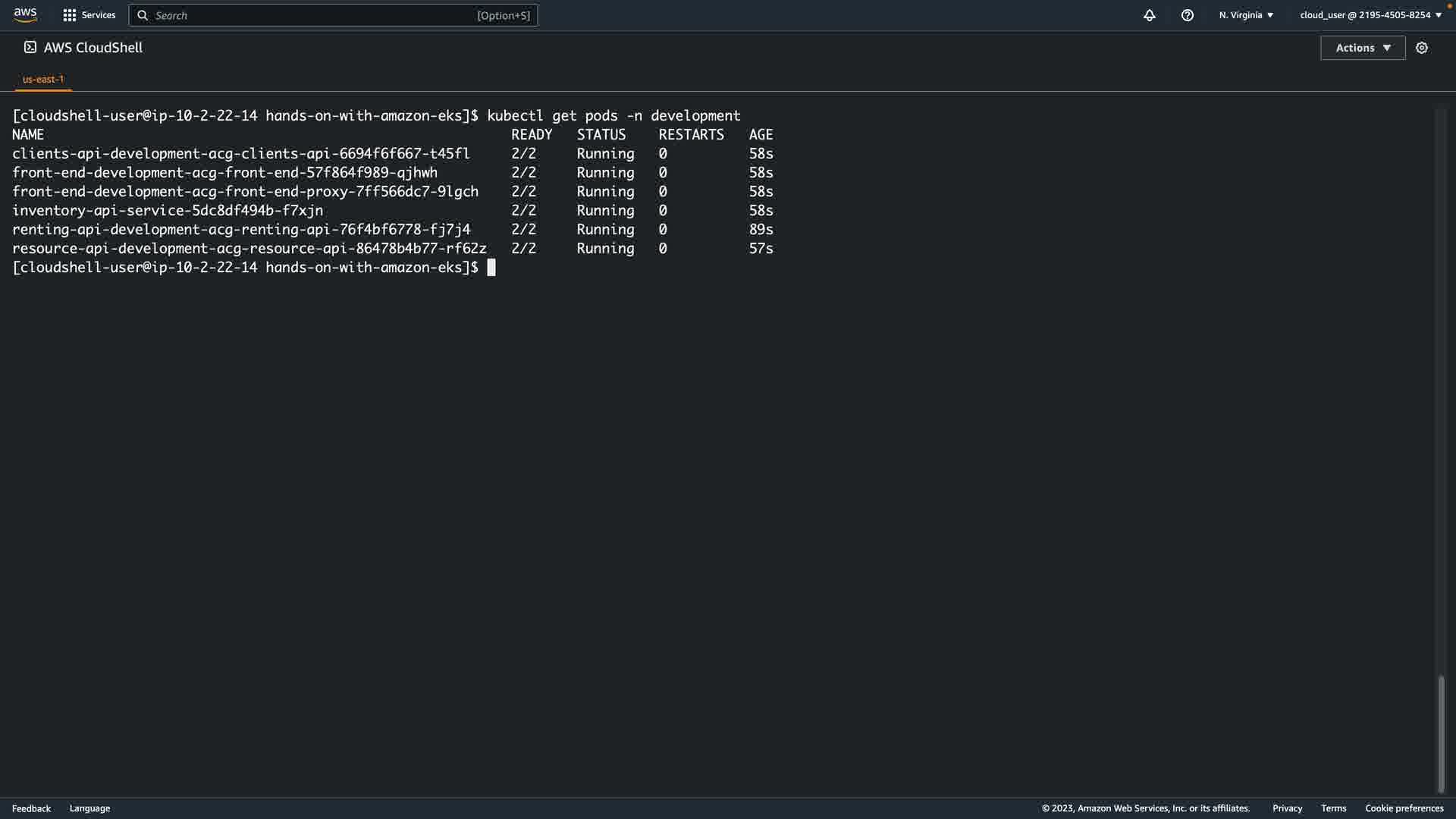Expand the Actions dropdown button
Image resolution: width=1456 pixels, height=819 pixels.
(1362, 48)
